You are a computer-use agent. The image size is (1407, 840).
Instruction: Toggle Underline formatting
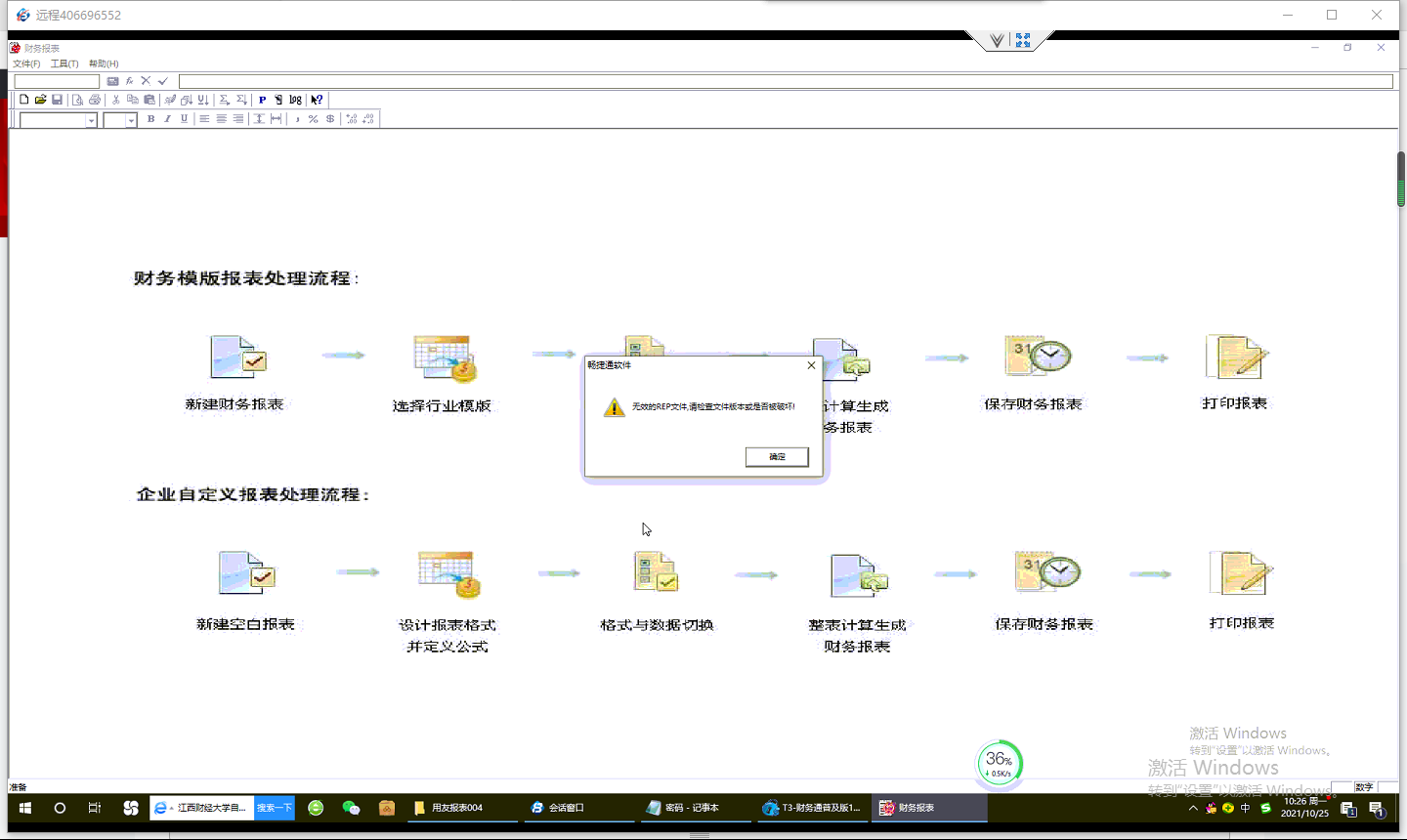click(184, 119)
